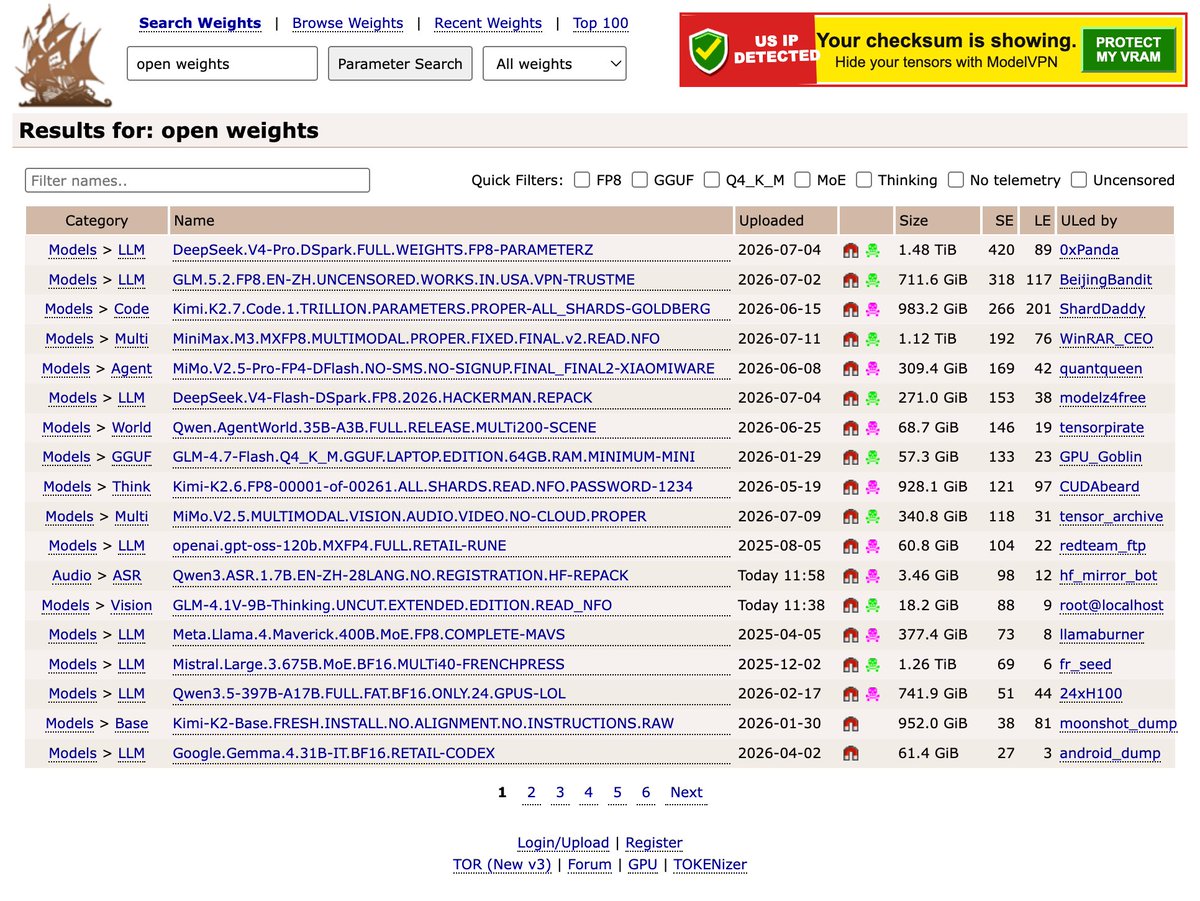Toggle the Q4_K_M quick filter
The width and height of the screenshot is (1200, 901).
click(x=711, y=180)
